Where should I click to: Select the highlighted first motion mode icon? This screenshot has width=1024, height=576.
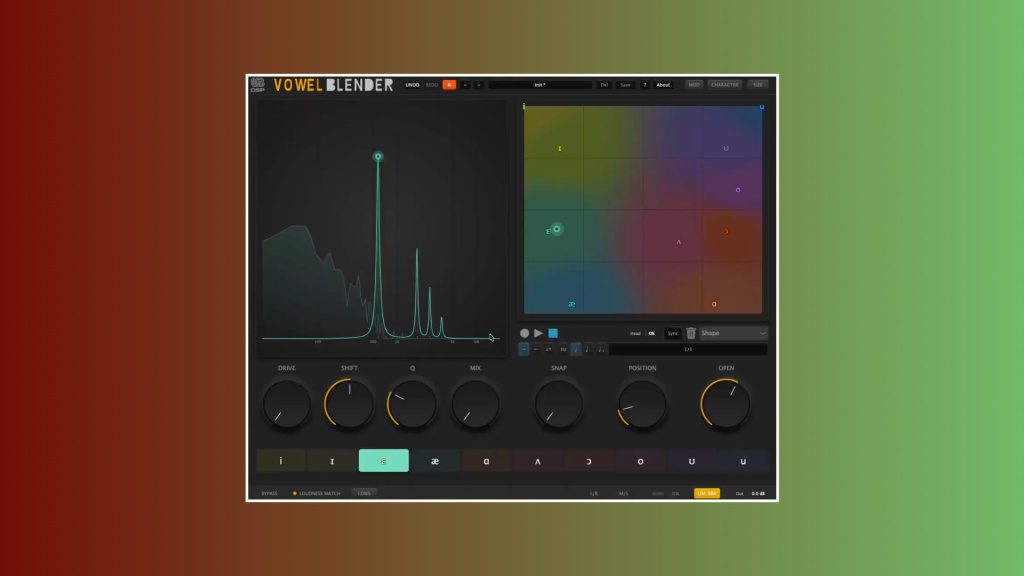coord(524,349)
